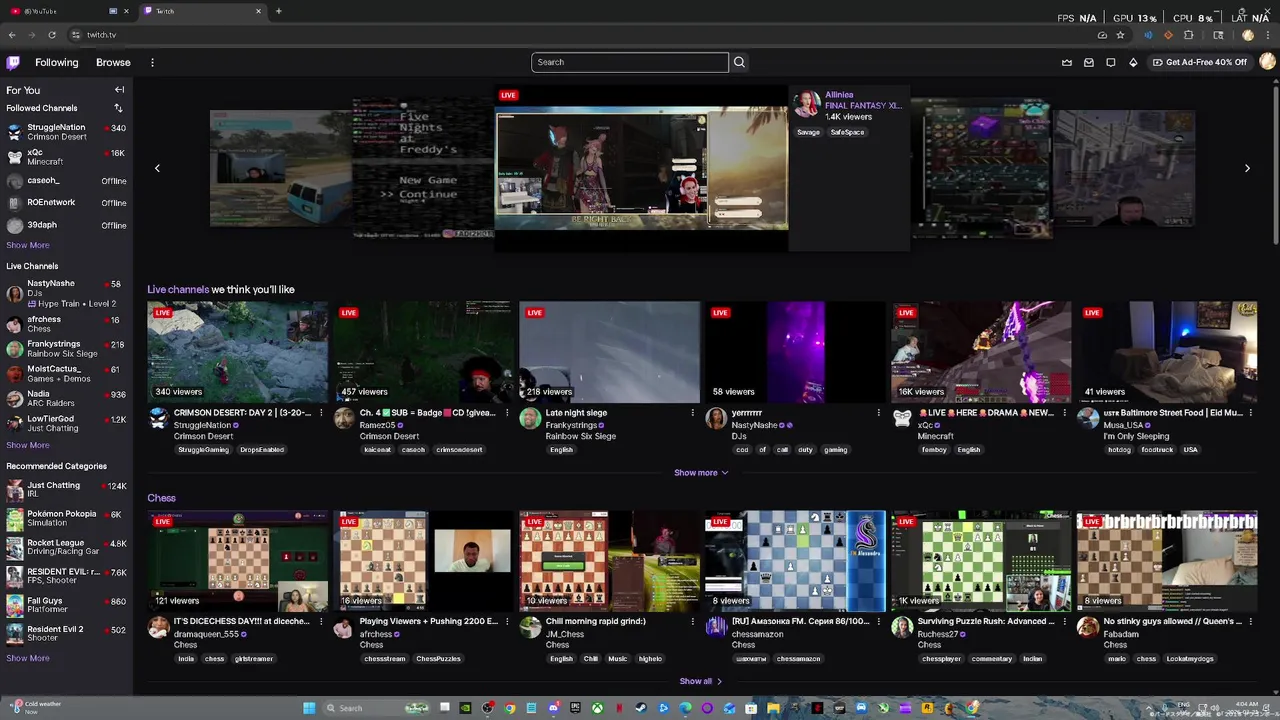The image size is (1280, 720).
Task: Open options menu for Late night siege
Action: (x=692, y=413)
